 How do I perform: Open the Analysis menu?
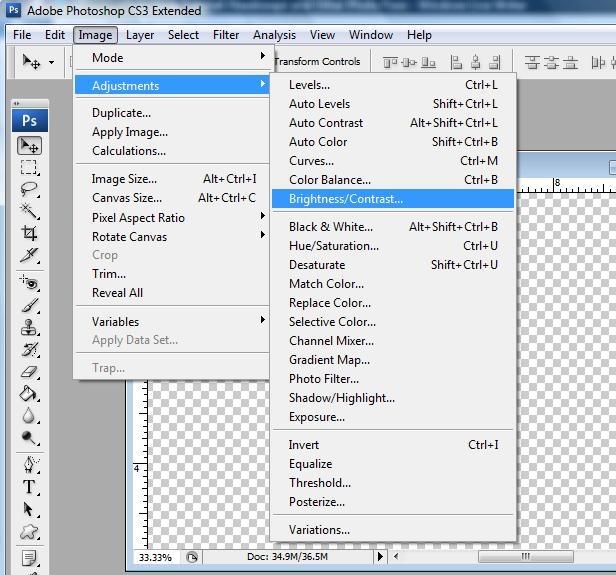(274, 35)
